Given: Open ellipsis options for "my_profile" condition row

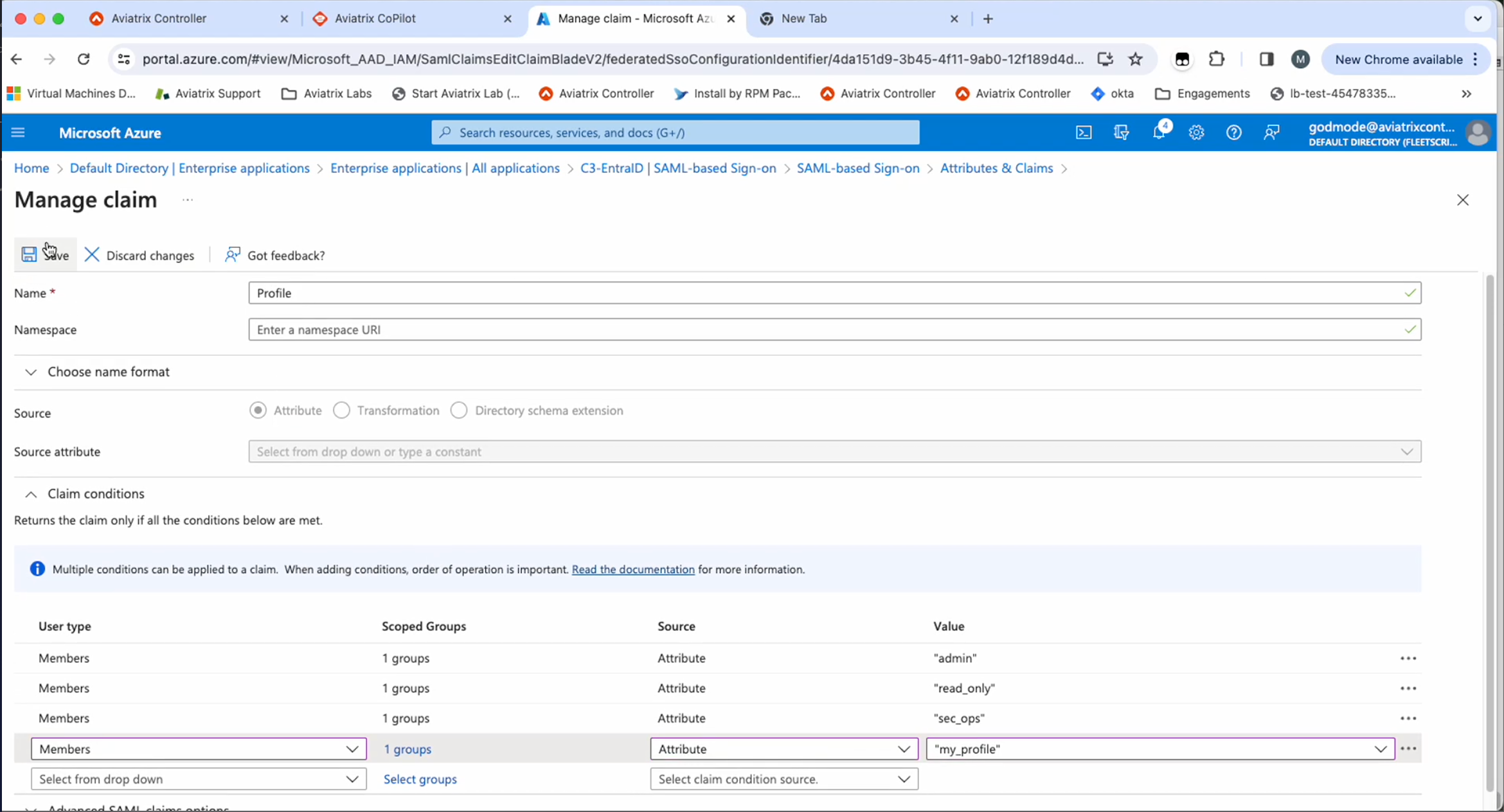Looking at the screenshot, I should click(x=1408, y=748).
